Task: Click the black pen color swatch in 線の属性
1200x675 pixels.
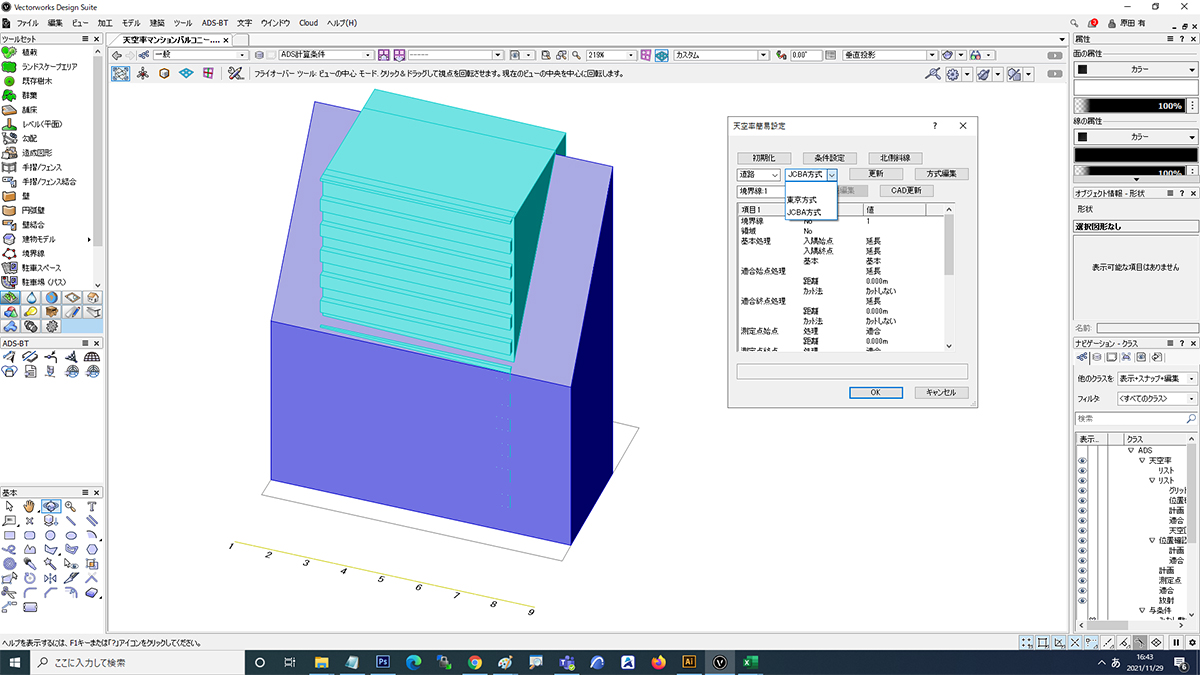Action: click(x=1135, y=154)
